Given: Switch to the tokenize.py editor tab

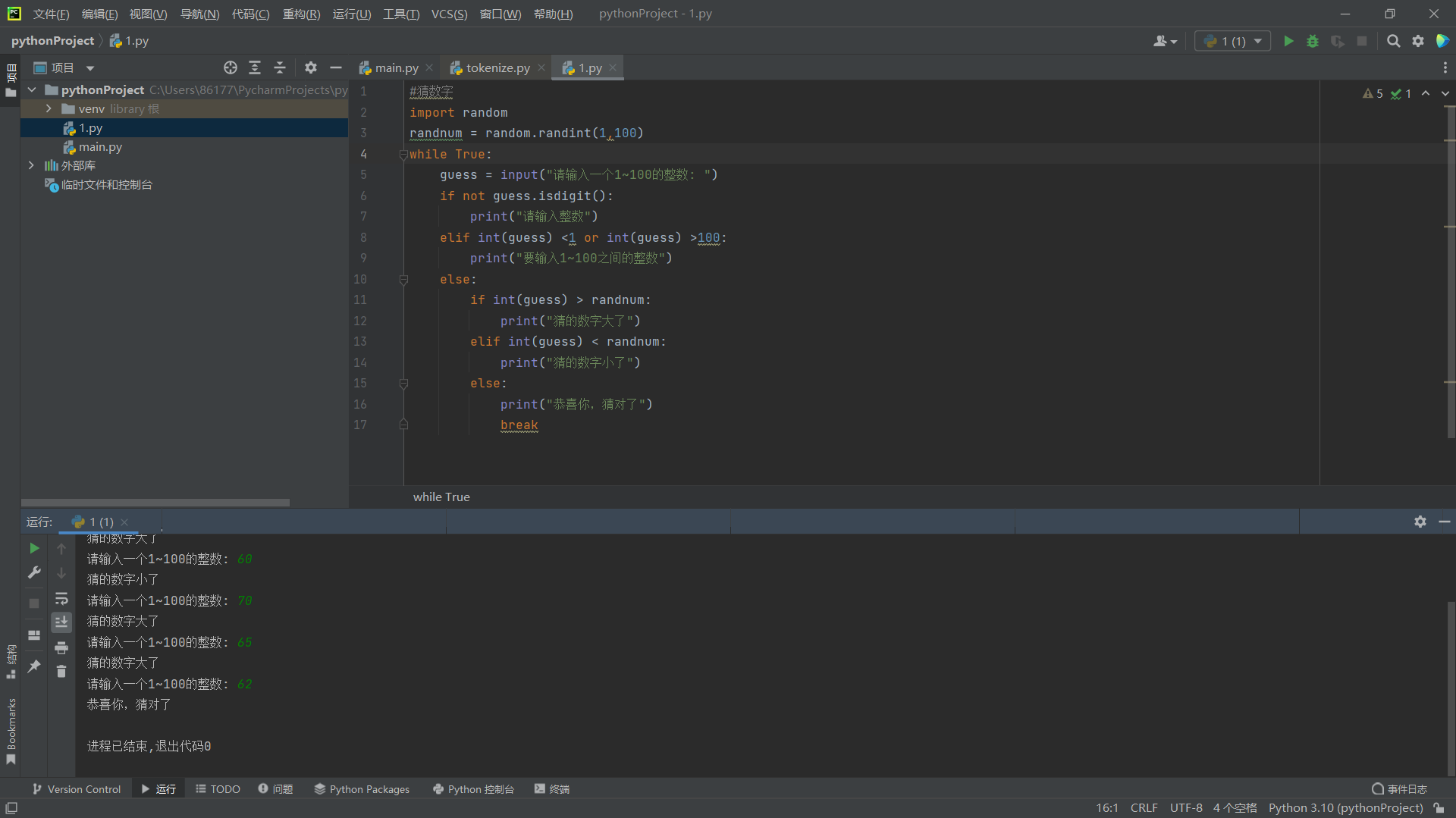Looking at the screenshot, I should [497, 67].
